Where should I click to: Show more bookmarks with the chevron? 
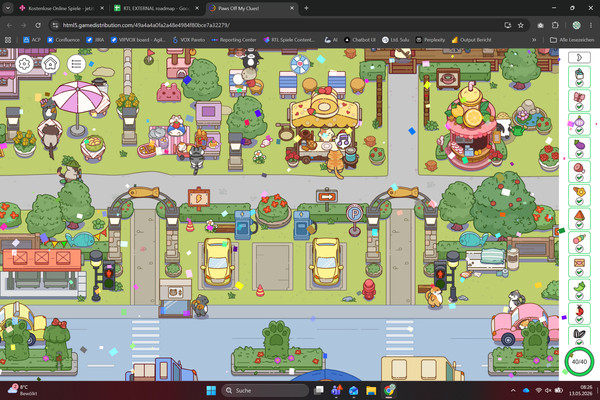534,40
